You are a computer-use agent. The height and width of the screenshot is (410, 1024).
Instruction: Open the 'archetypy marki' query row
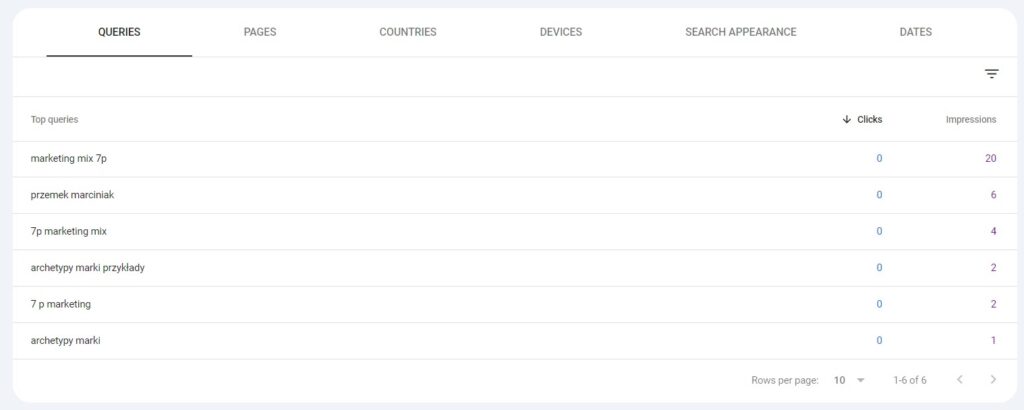[x=66, y=340]
